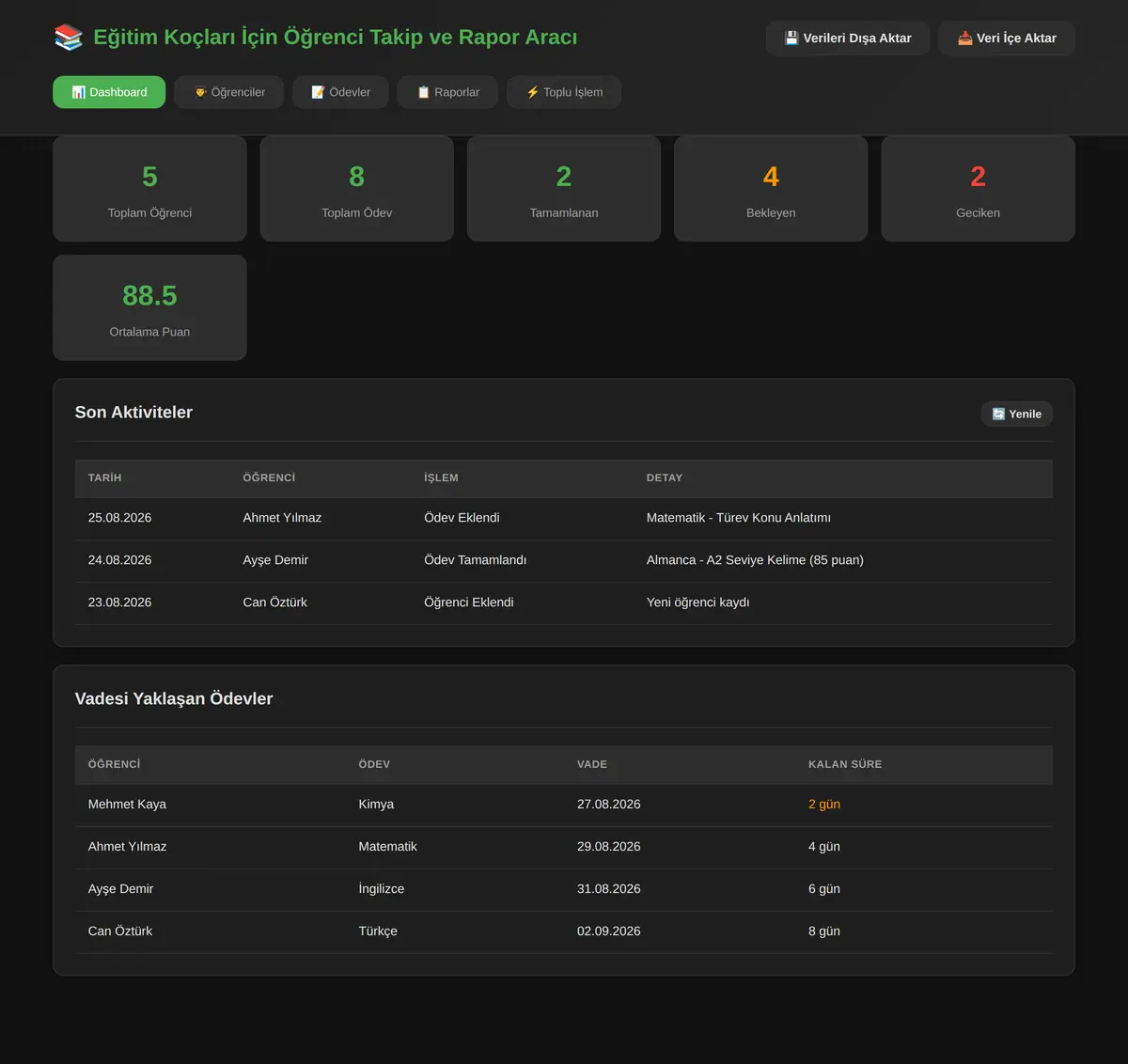
Task: Open the Raporlar tab
Action: (x=447, y=92)
